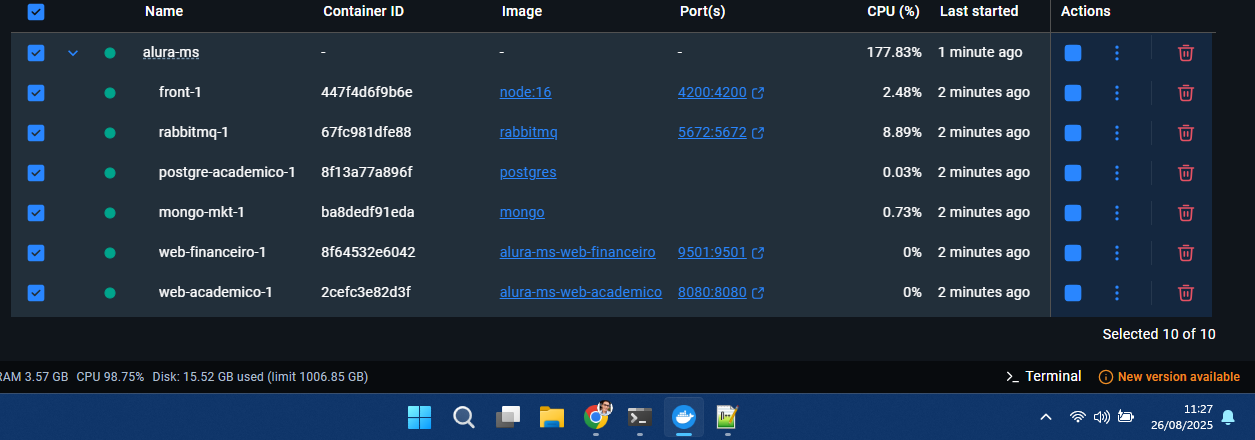Open the rabbitmq image link
Screen dimensions: 1255x440
[529, 133]
